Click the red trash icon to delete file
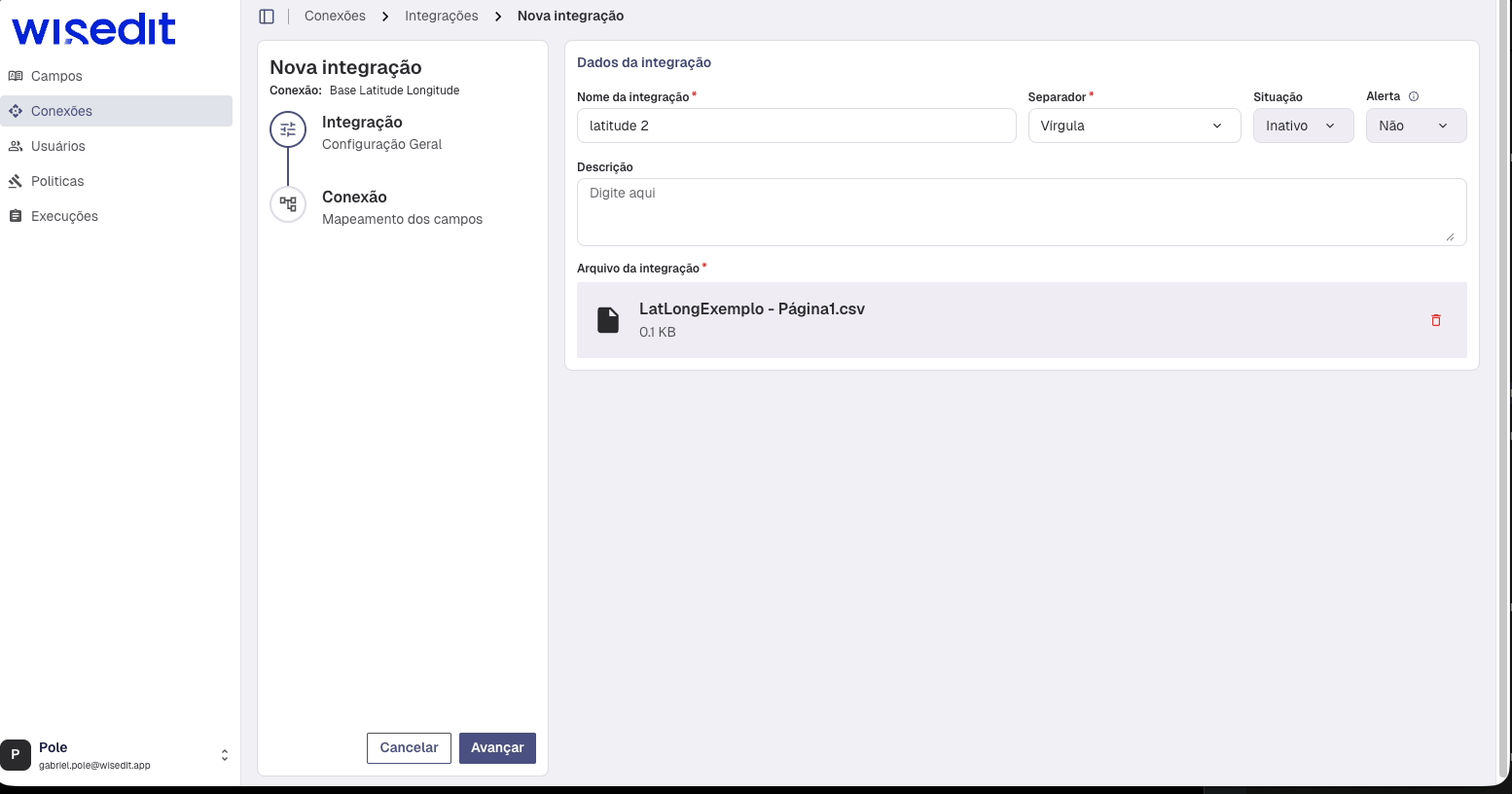The image size is (1512, 794). click(1435, 320)
